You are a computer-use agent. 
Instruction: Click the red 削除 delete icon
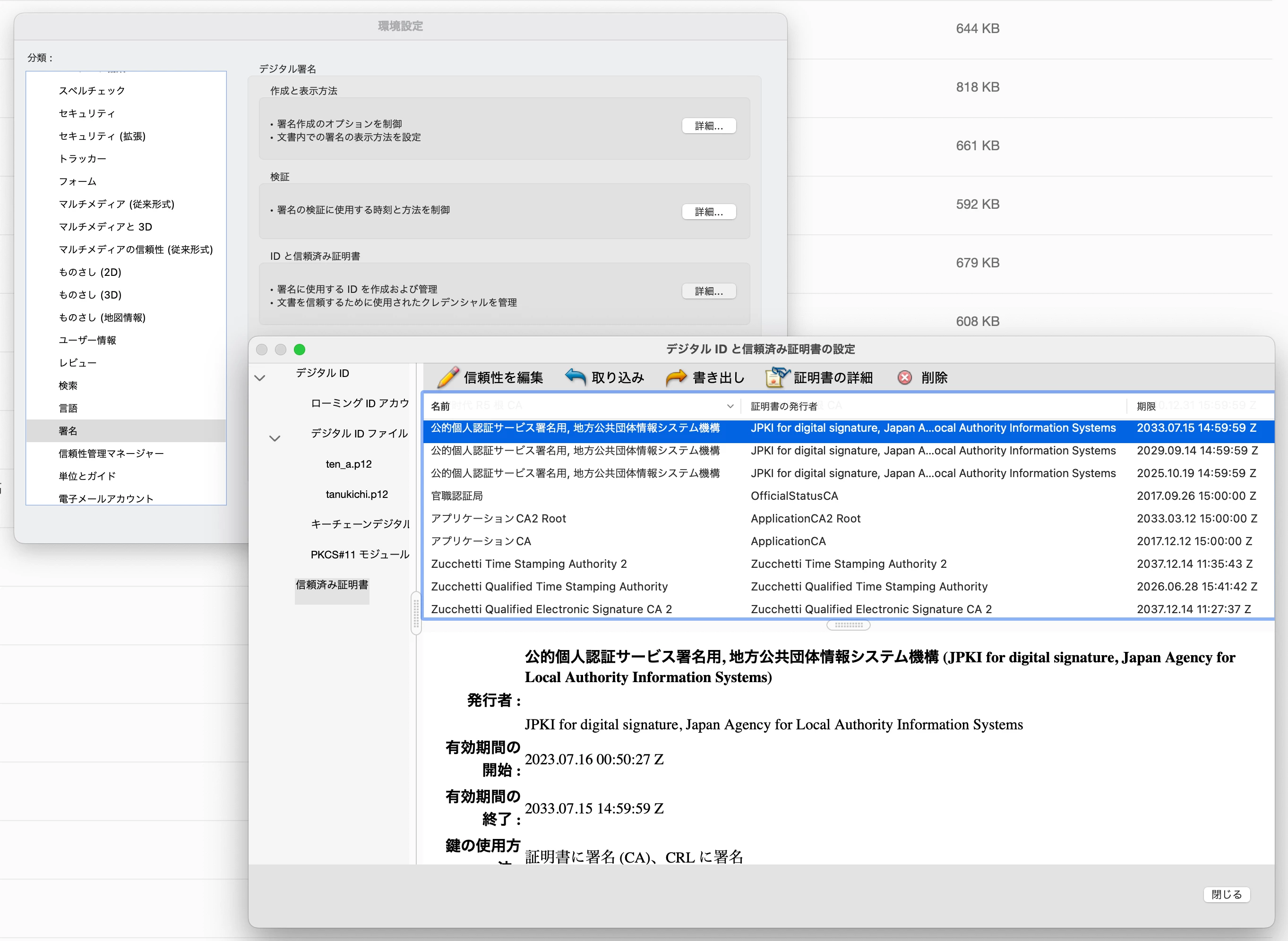point(905,377)
